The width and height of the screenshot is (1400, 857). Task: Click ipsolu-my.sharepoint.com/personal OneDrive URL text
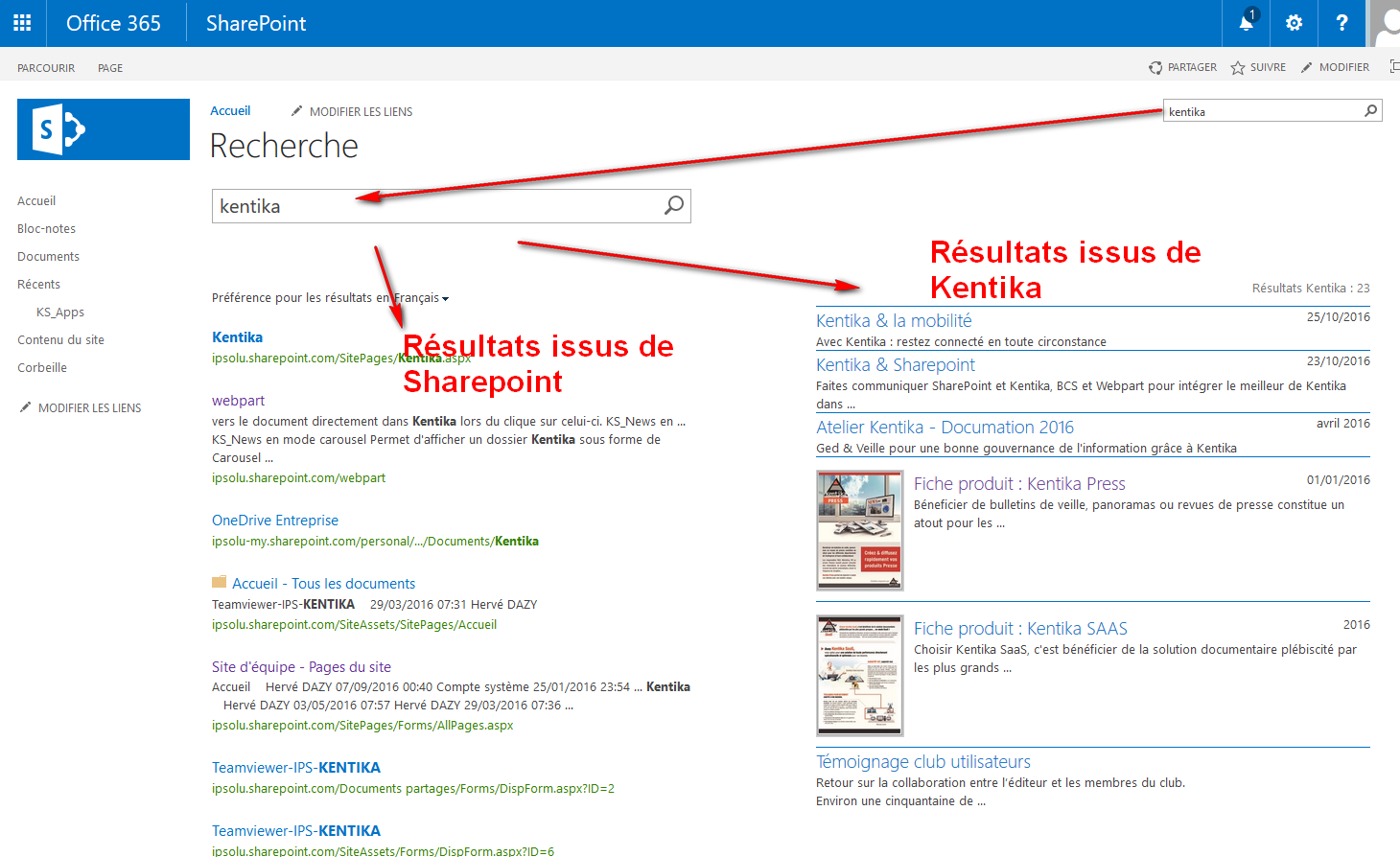coord(375,542)
